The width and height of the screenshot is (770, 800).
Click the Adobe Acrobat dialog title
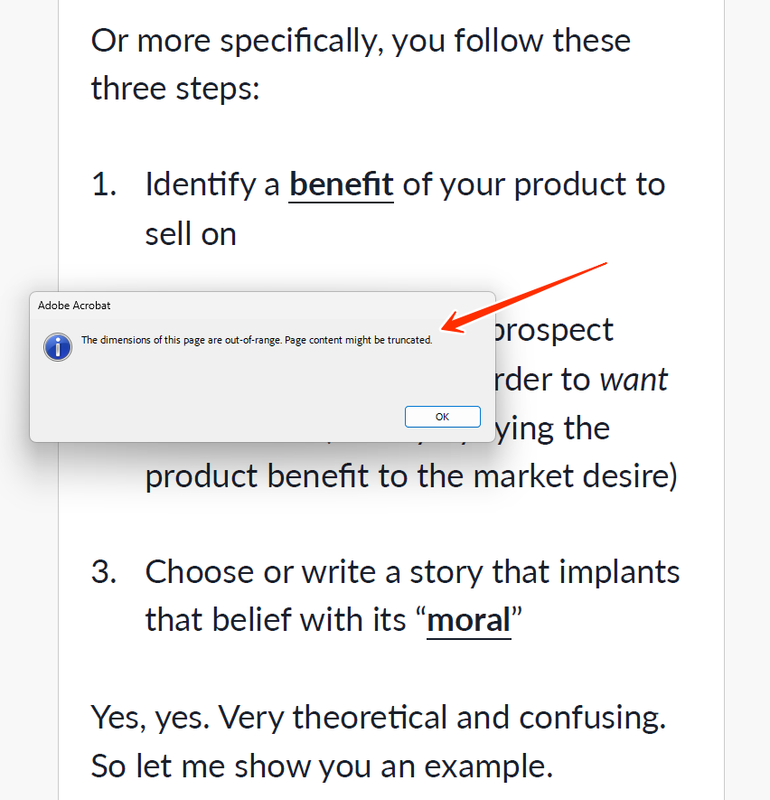tap(74, 306)
